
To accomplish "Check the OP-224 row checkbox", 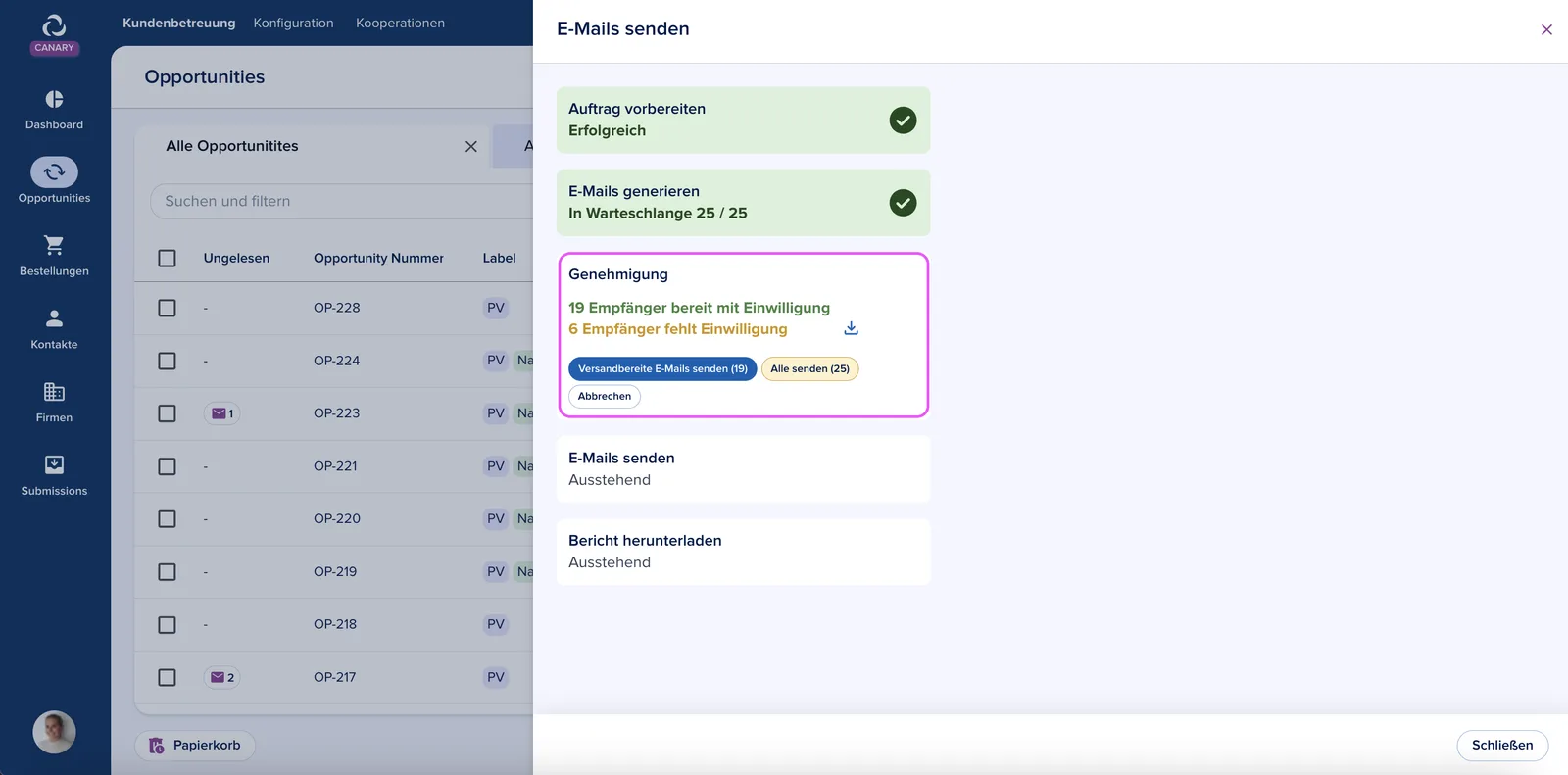I will click(168, 361).
